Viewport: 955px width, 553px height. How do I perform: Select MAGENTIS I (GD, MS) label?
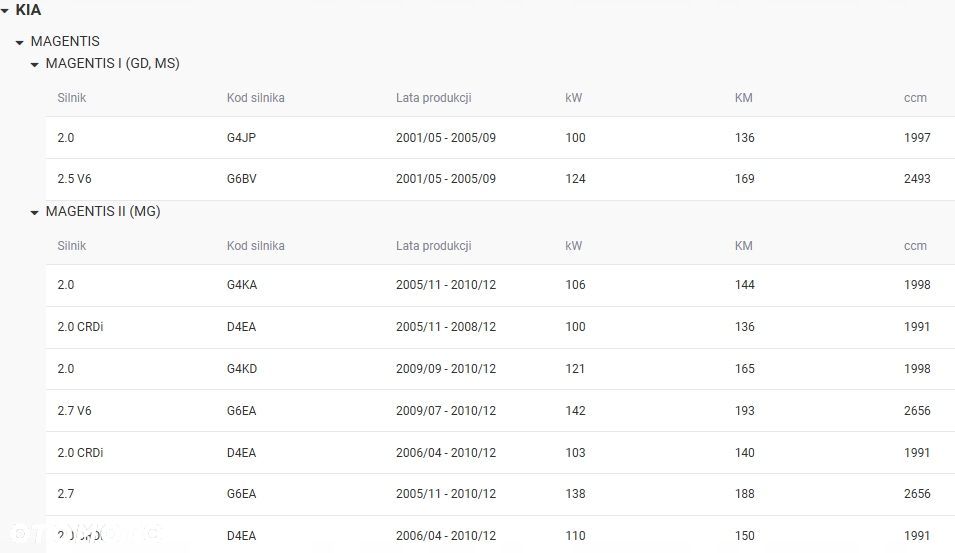pos(113,63)
